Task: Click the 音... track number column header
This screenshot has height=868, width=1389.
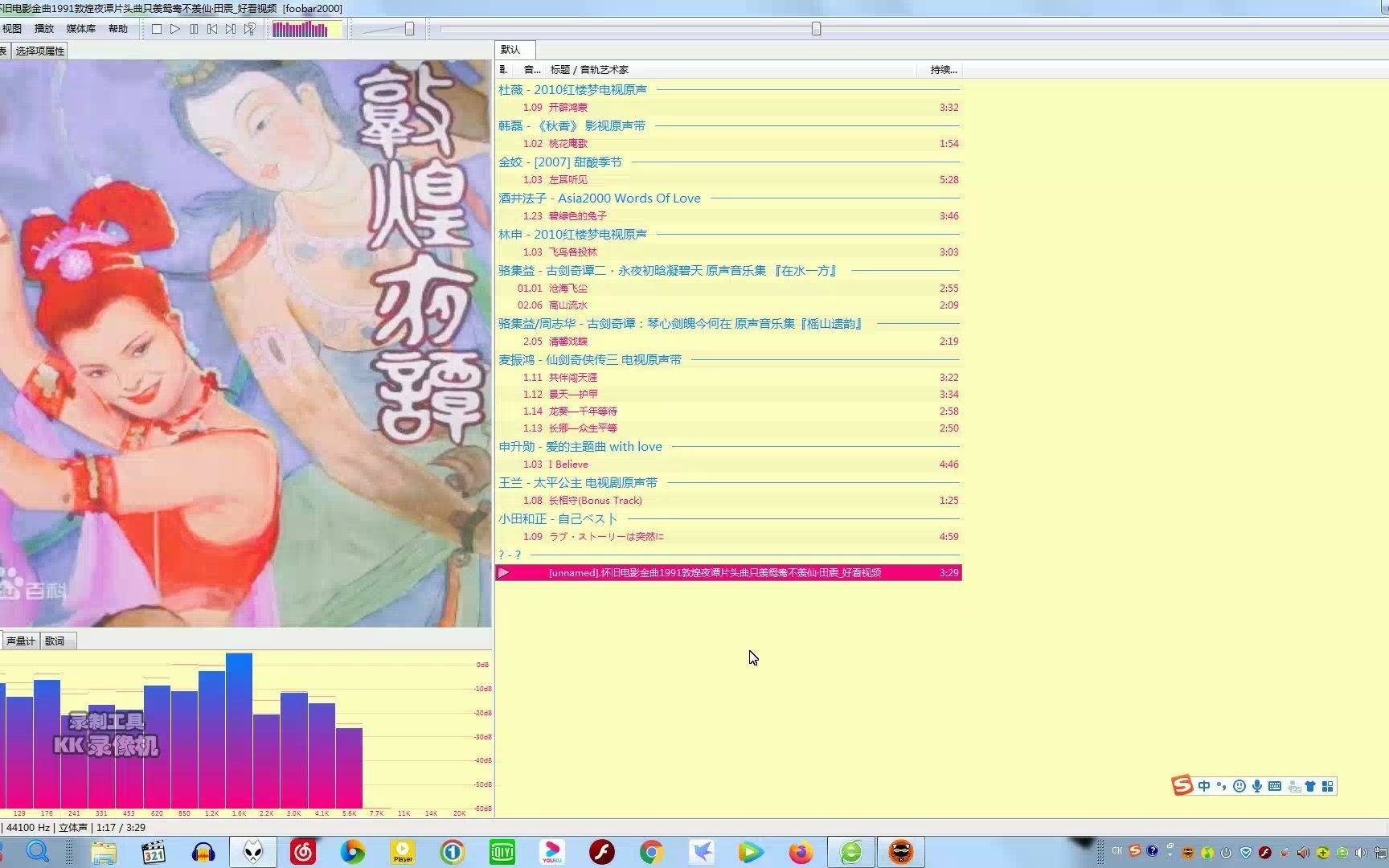Action: click(x=532, y=70)
